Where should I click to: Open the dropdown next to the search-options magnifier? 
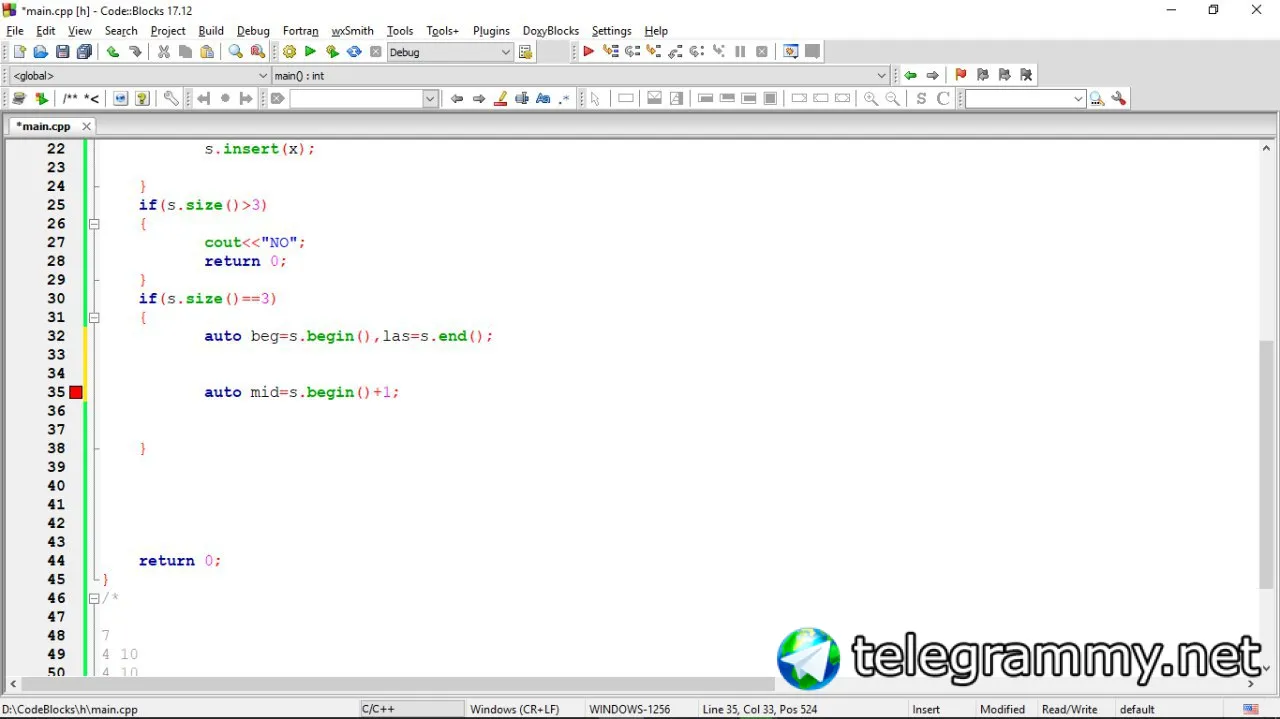[x=1078, y=98]
